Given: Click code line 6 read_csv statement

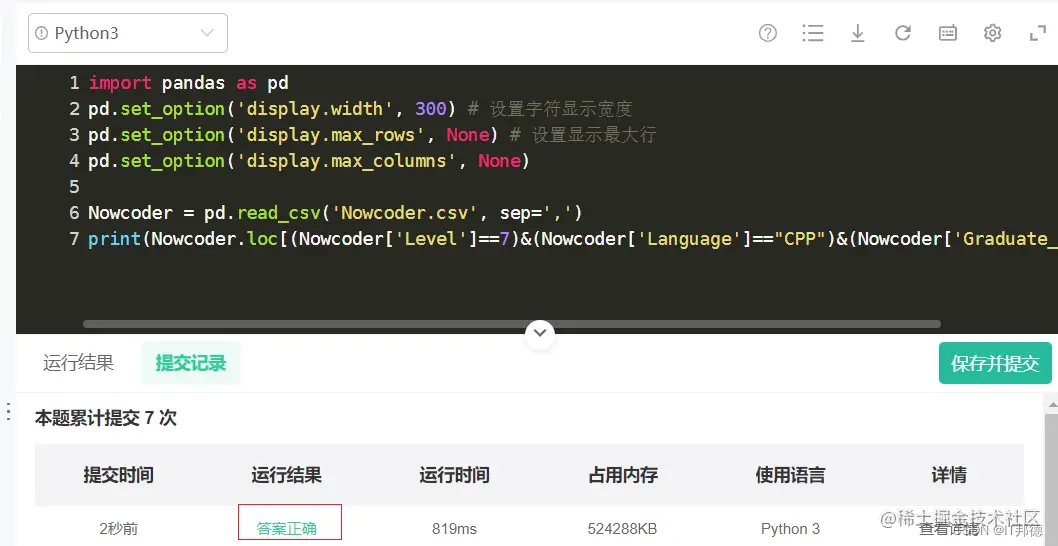Looking at the screenshot, I should 335,213.
